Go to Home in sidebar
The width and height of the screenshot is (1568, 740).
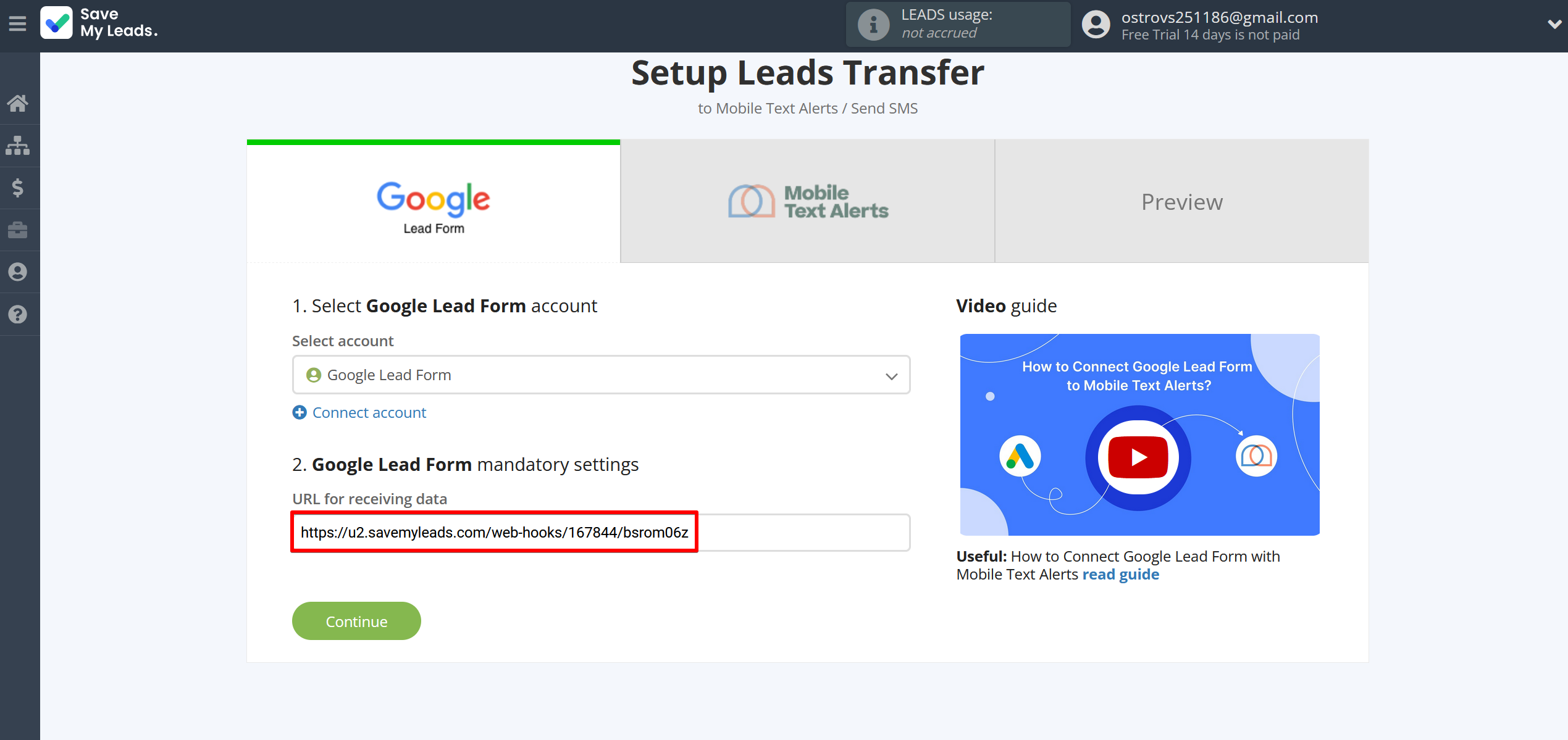pyautogui.click(x=18, y=103)
